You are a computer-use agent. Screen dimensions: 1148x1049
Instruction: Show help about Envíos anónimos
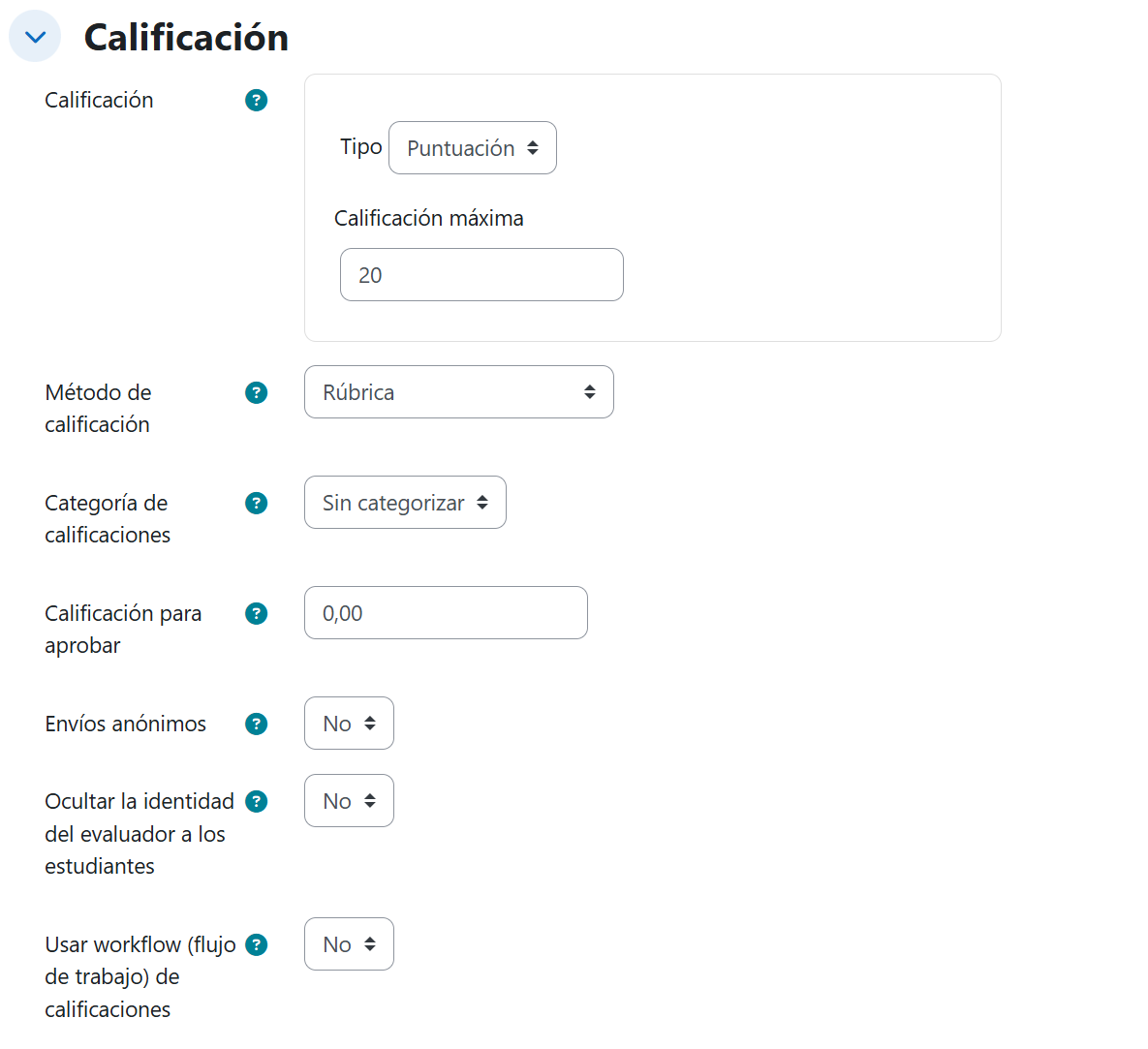256,724
